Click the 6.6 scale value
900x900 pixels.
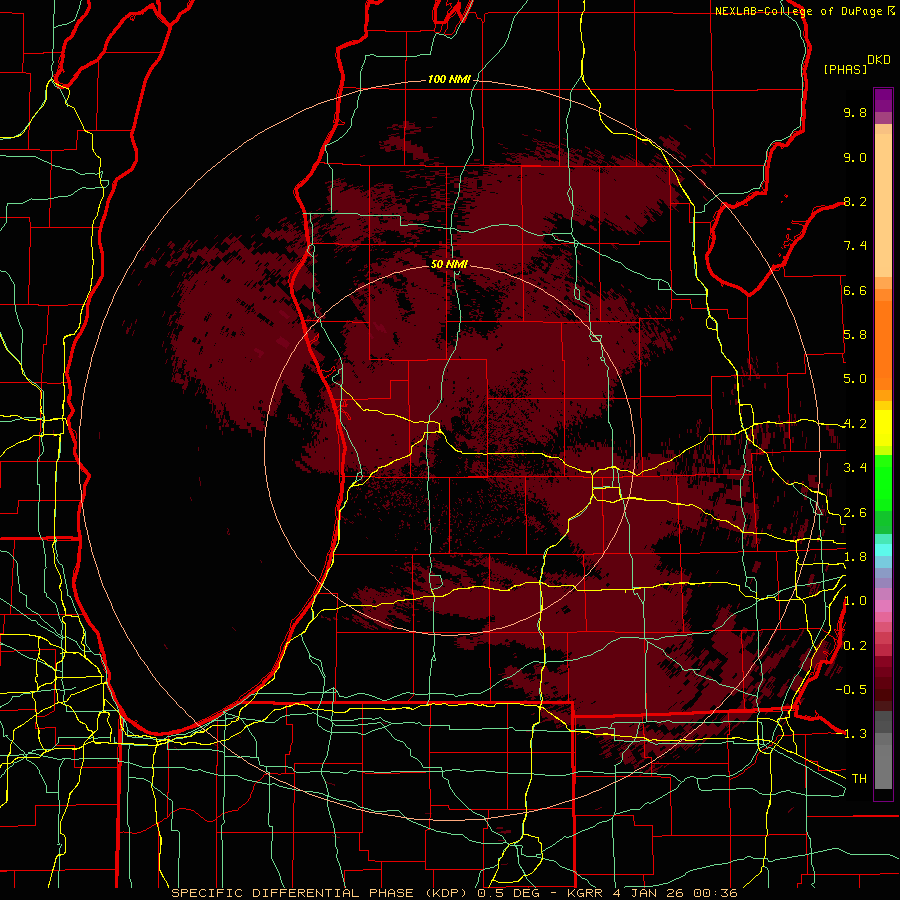855,290
